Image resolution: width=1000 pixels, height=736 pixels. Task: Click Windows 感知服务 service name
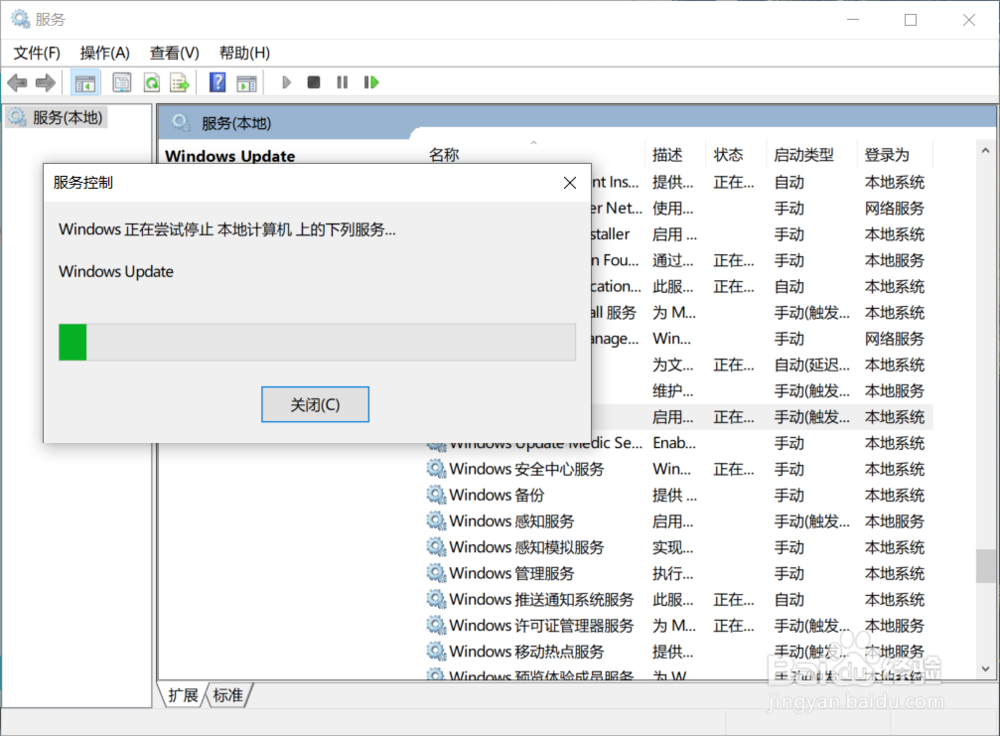pyautogui.click(x=512, y=522)
